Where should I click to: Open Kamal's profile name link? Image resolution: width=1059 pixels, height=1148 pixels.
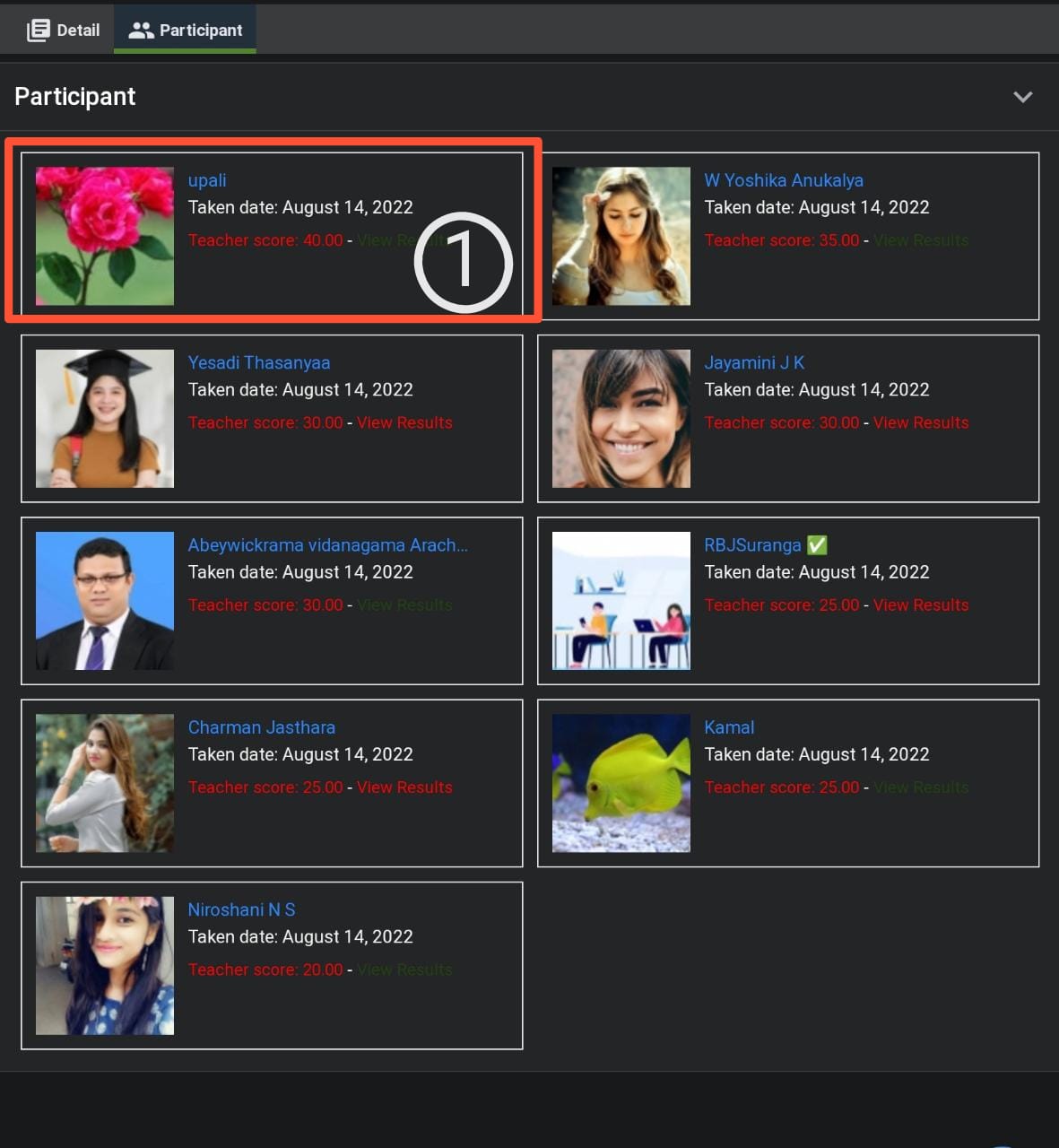point(729,727)
